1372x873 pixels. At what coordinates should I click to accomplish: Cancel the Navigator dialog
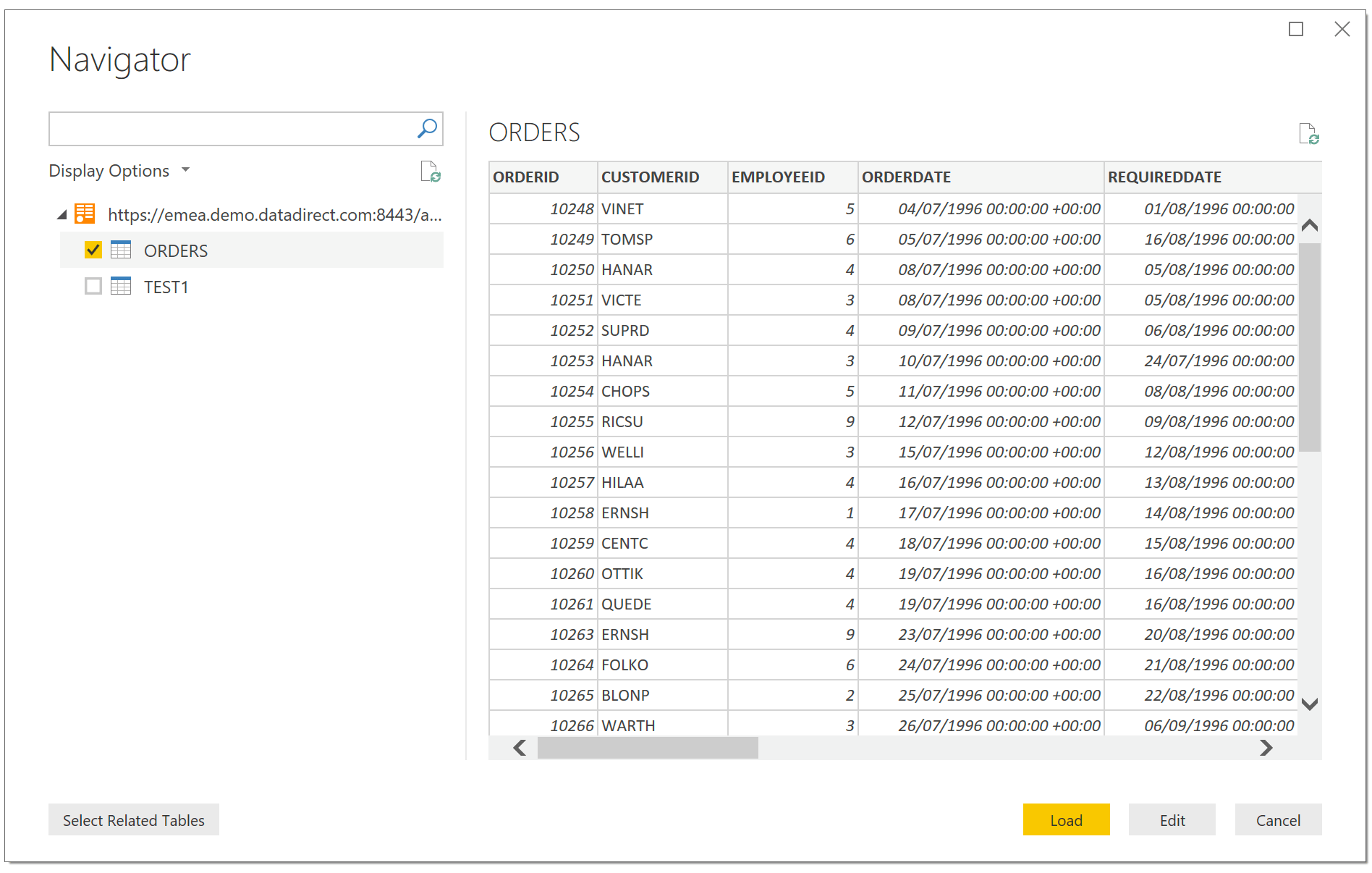pos(1277,819)
